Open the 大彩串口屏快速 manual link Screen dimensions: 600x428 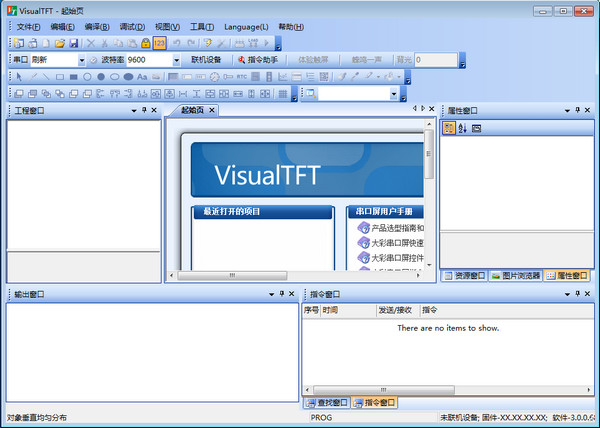click(x=391, y=243)
